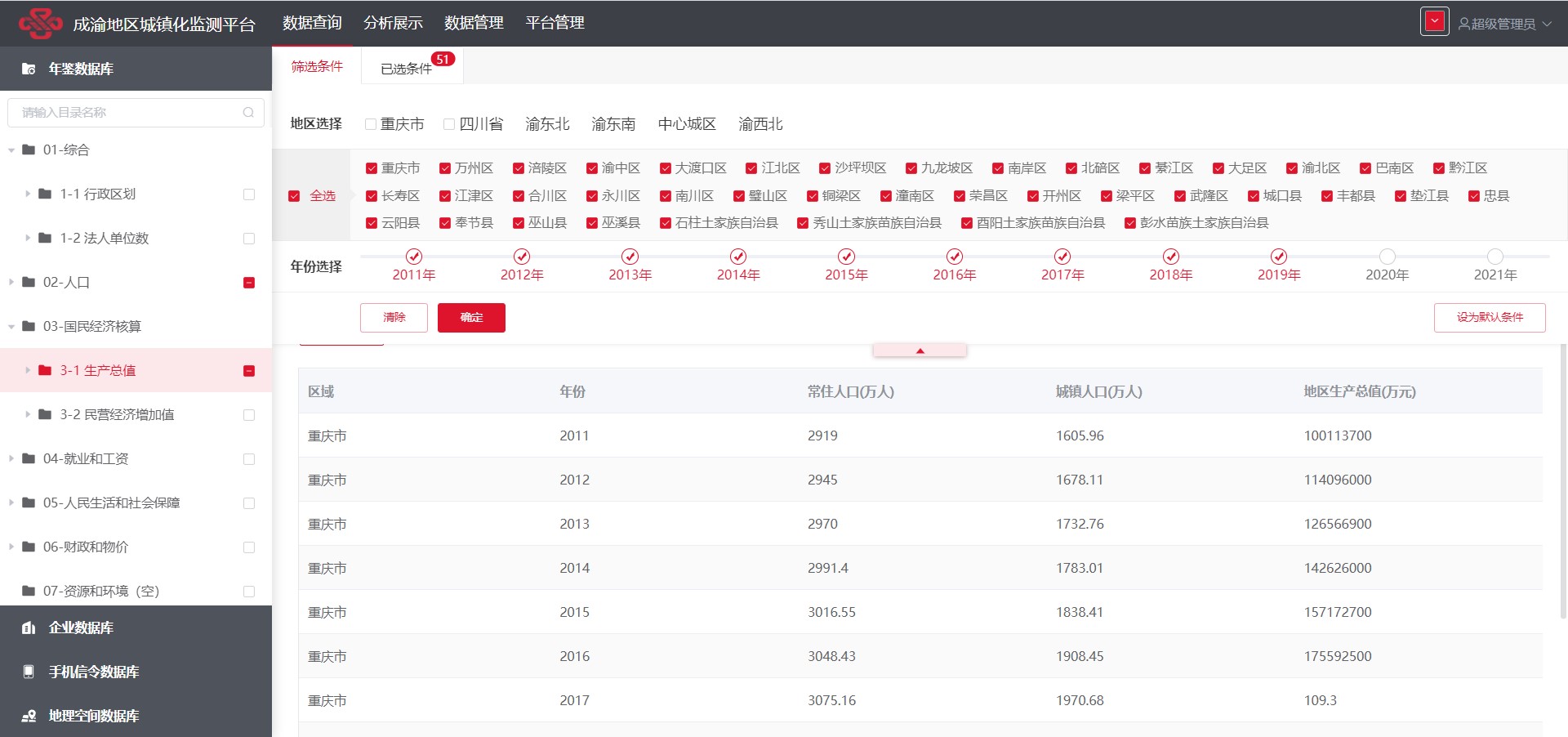1568x737 pixels.
Task: Click the search icon in directory field
Action: pos(248,113)
